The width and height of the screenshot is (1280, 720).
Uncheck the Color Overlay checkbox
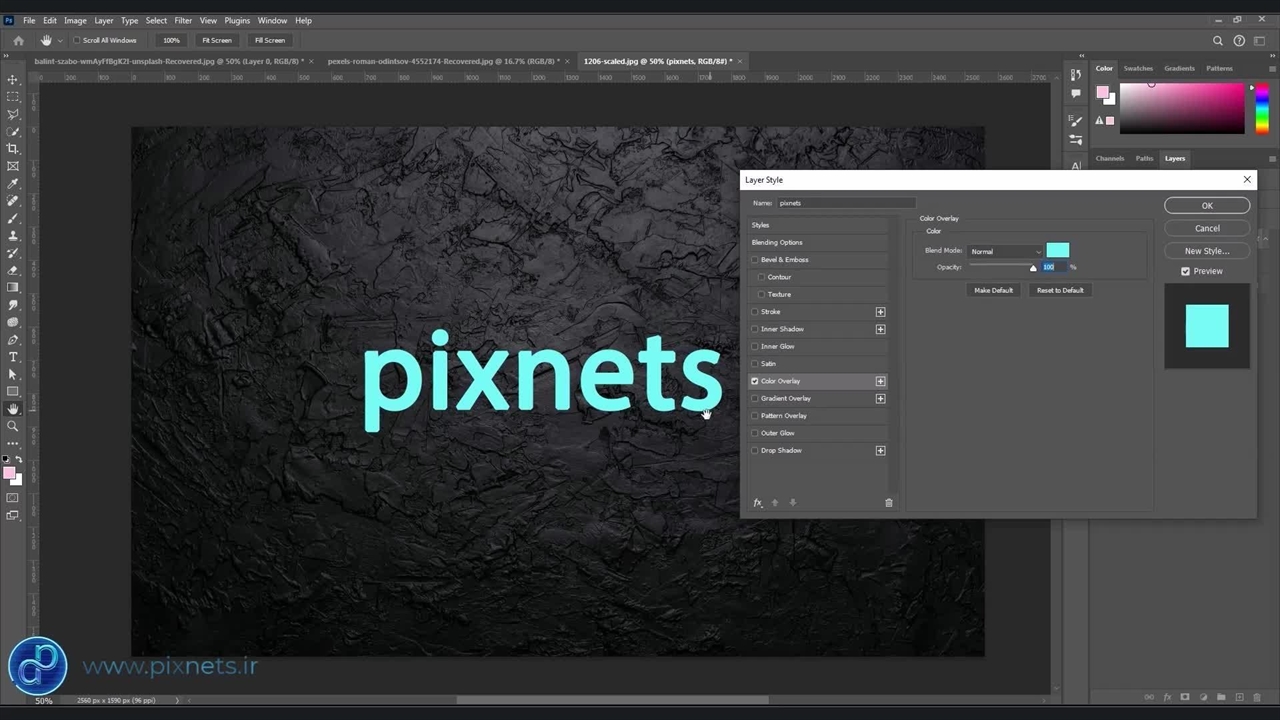coord(755,381)
